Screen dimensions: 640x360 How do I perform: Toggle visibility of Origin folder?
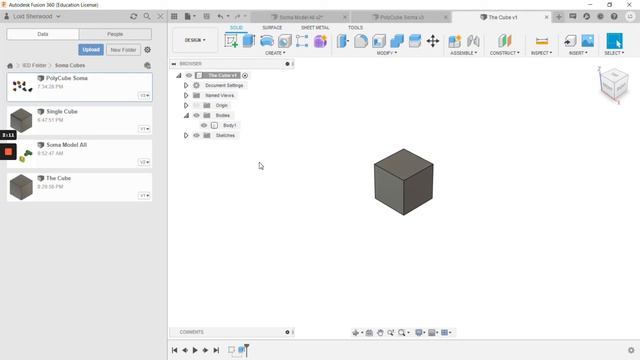pos(196,105)
